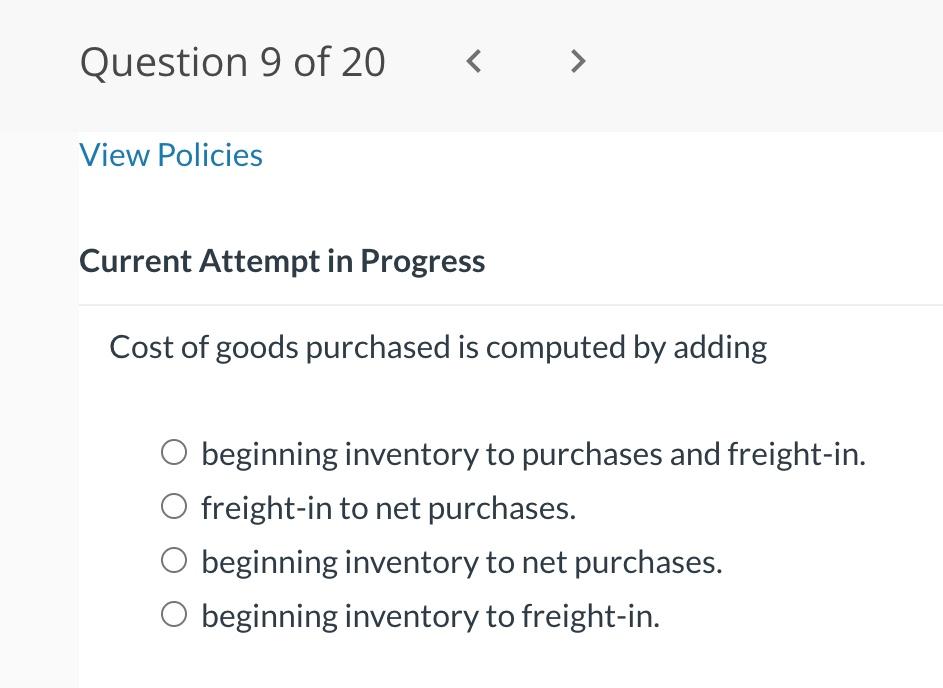Click the next-question arrow beside the header
Screen dimensions: 943x688
578,61
